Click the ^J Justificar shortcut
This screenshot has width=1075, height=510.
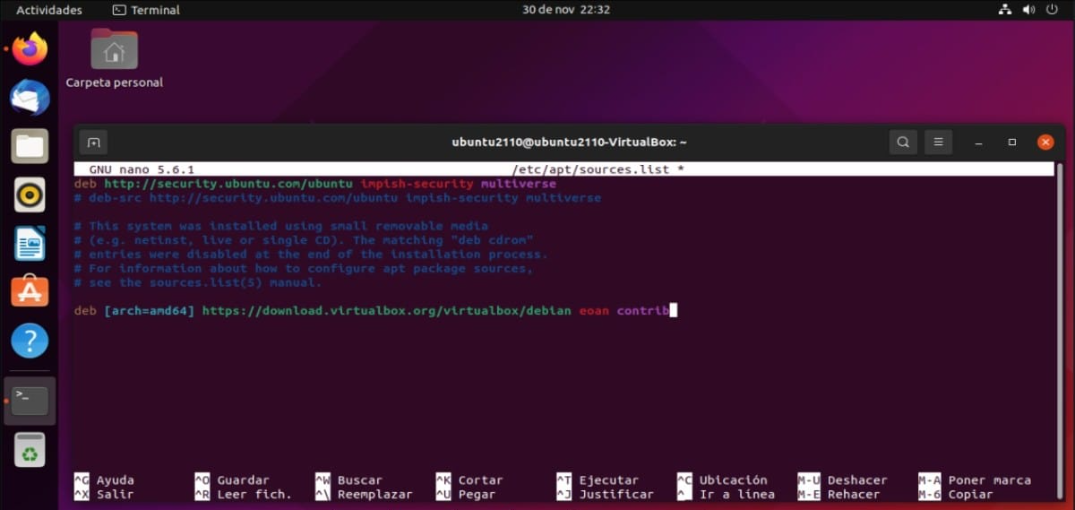click(x=605, y=494)
